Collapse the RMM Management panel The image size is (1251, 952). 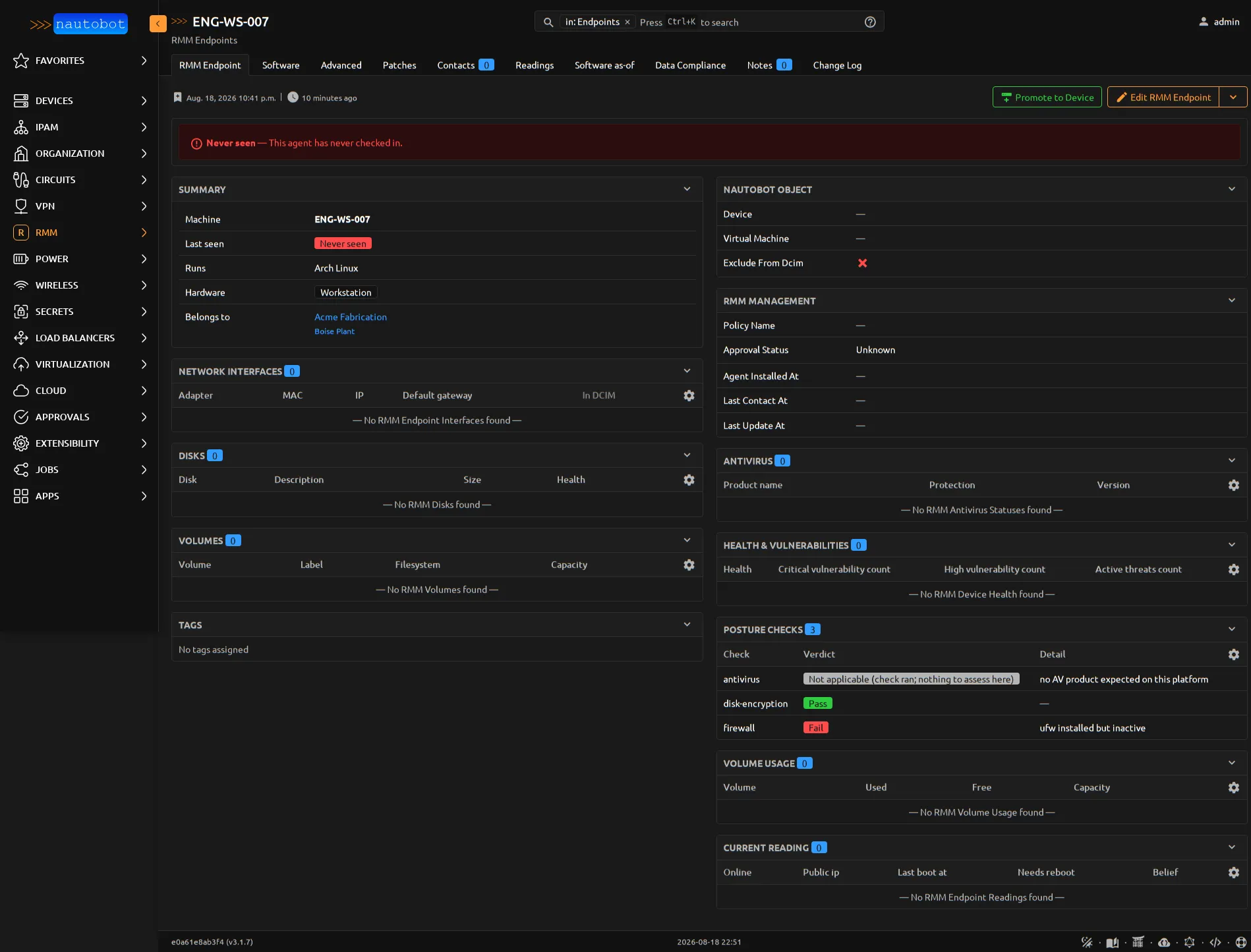pos(1232,300)
